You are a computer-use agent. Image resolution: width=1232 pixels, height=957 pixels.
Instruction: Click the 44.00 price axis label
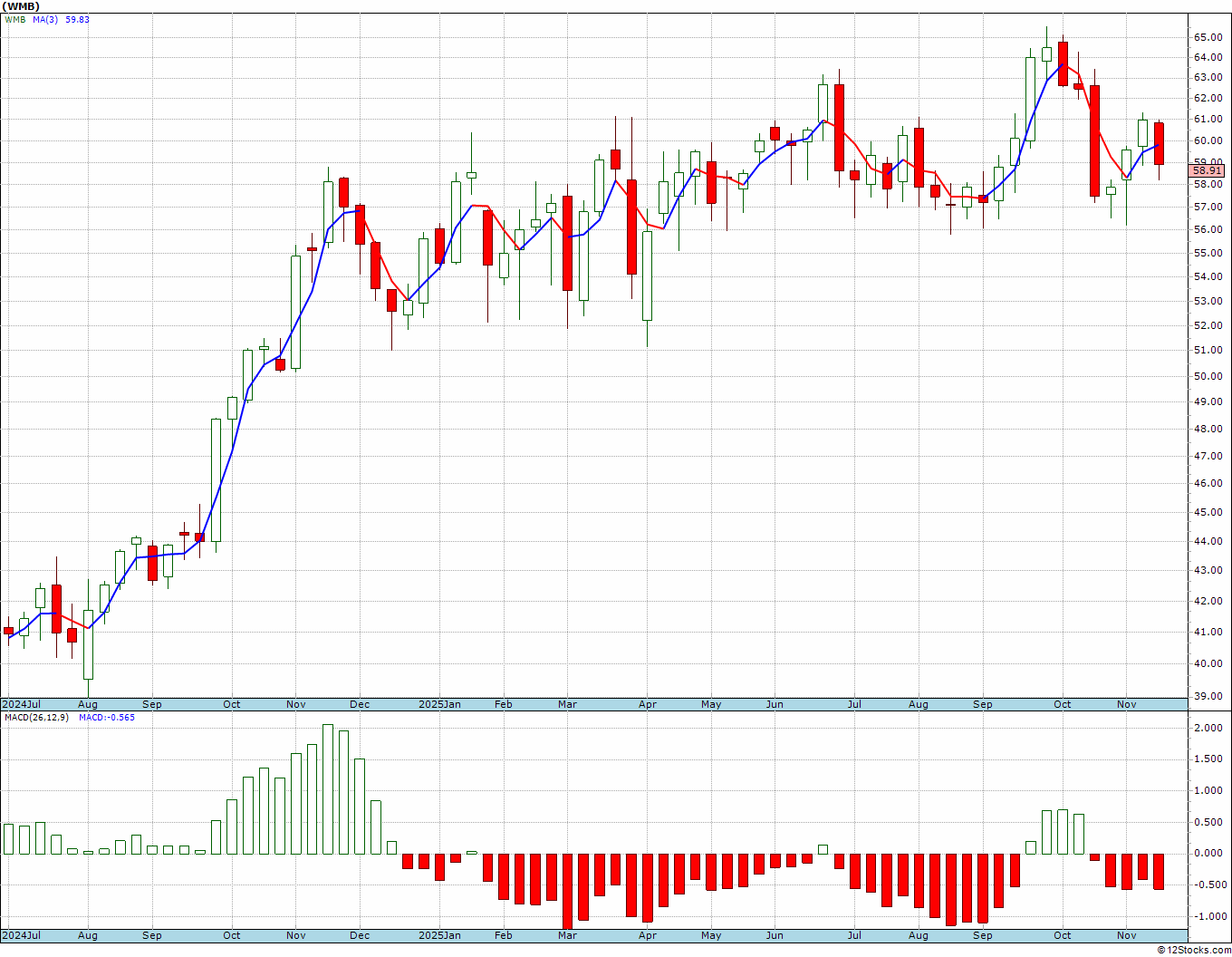click(x=1208, y=541)
